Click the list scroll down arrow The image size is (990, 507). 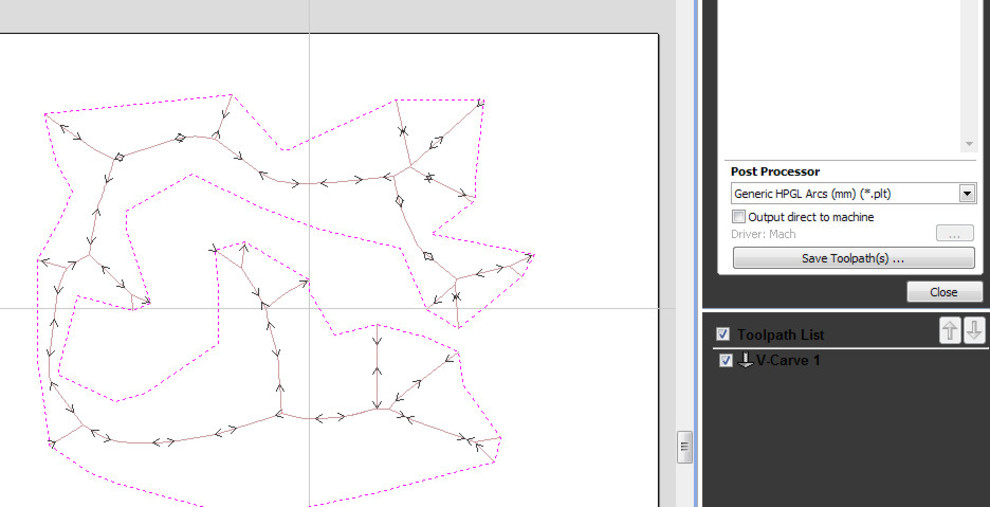point(969,145)
